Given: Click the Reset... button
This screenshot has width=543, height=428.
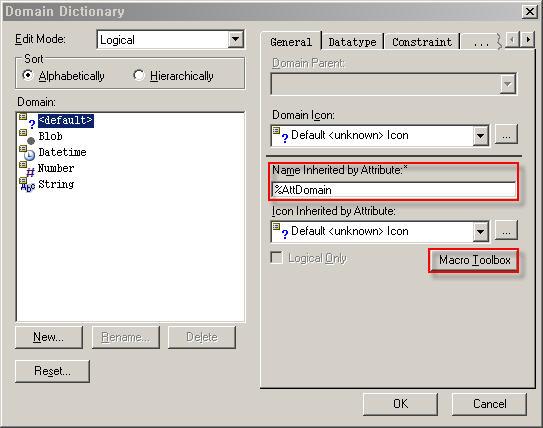Looking at the screenshot, I should coord(52,371).
